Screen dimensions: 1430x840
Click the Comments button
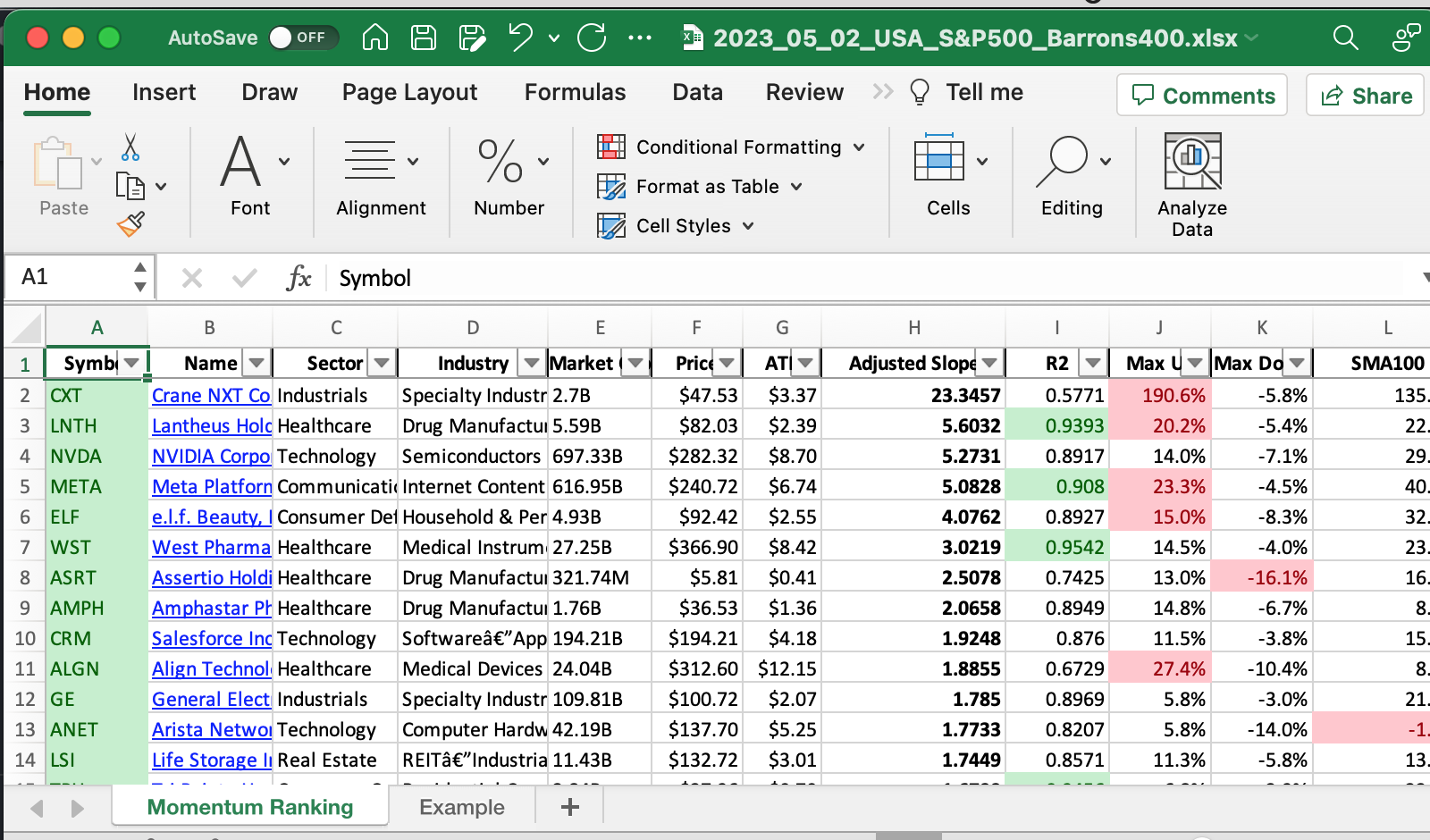pos(1202,96)
